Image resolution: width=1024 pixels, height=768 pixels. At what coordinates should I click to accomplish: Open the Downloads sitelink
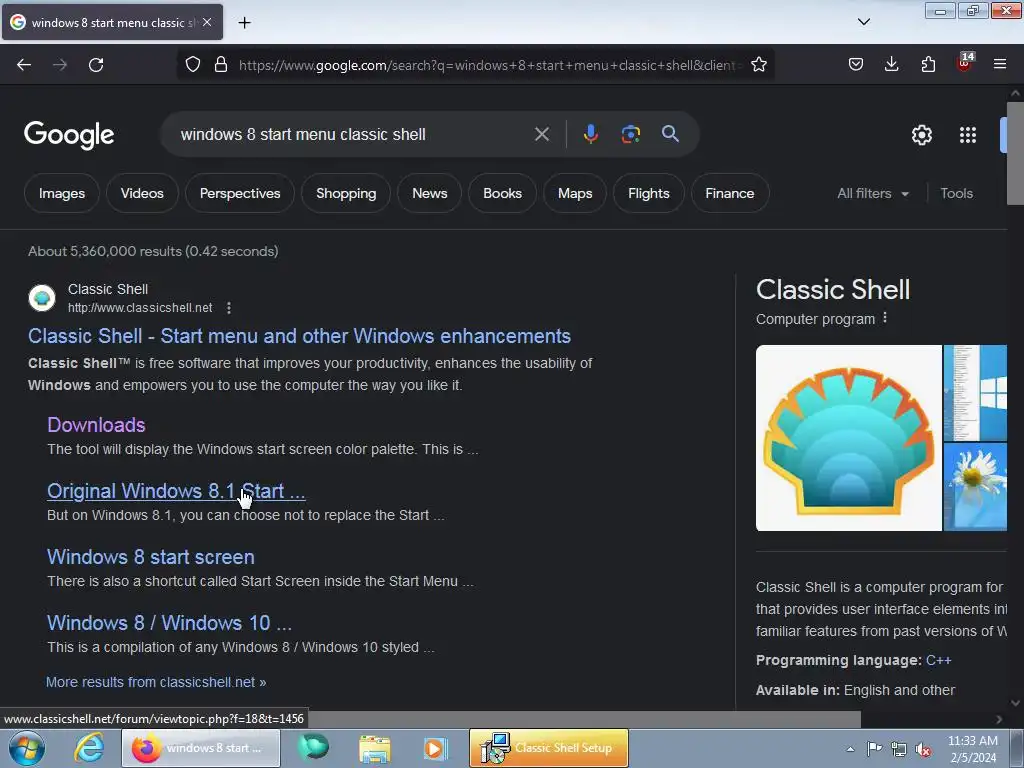tap(96, 424)
